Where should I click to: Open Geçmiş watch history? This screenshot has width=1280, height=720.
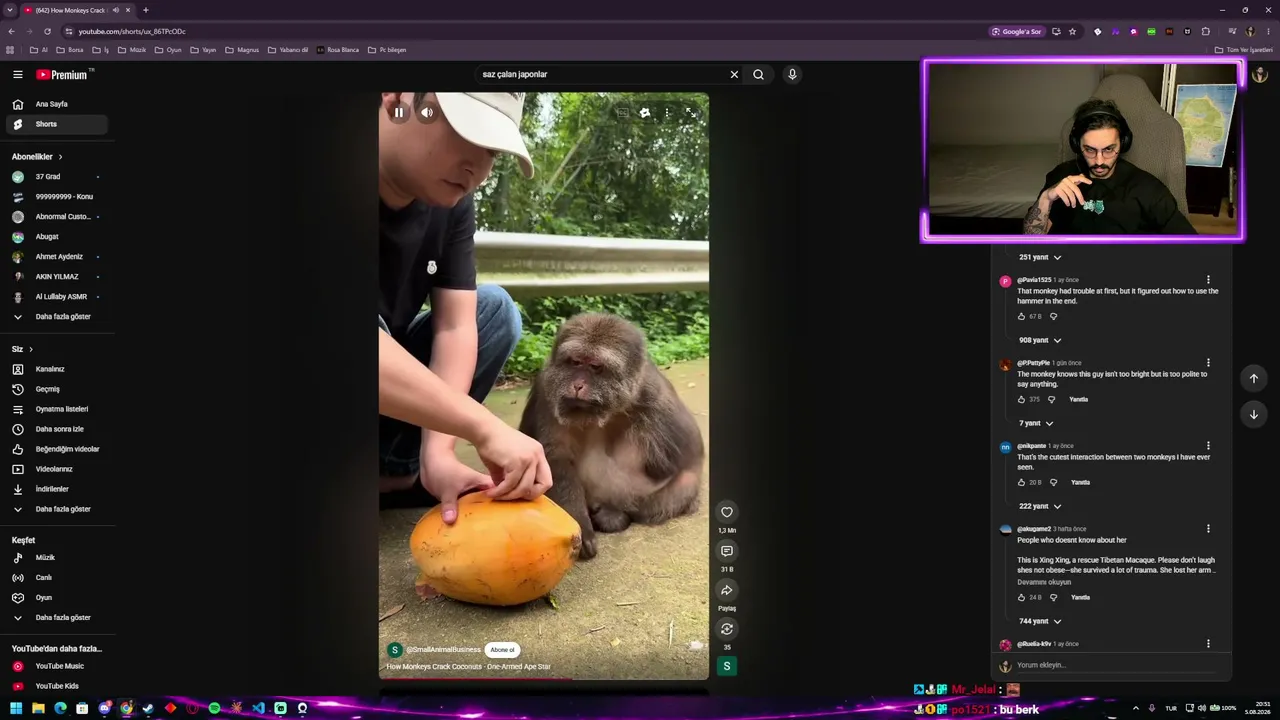coord(57,389)
